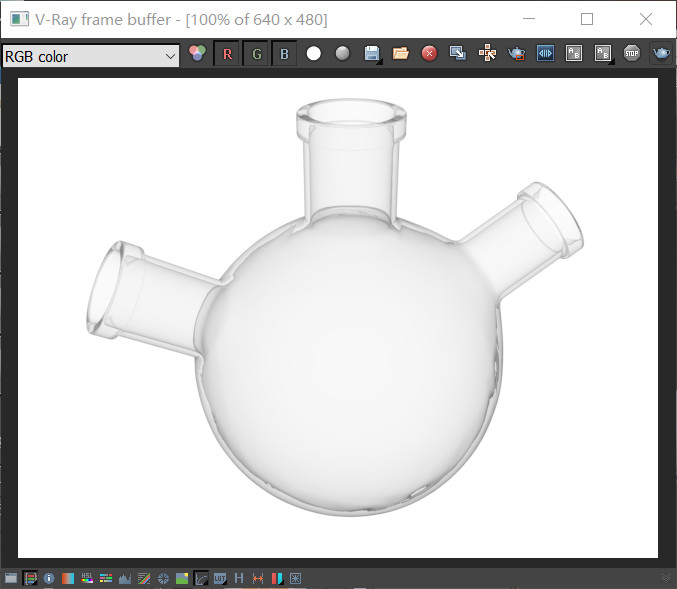
Task: Toggle levels histogram correction
Action: click(x=125, y=578)
